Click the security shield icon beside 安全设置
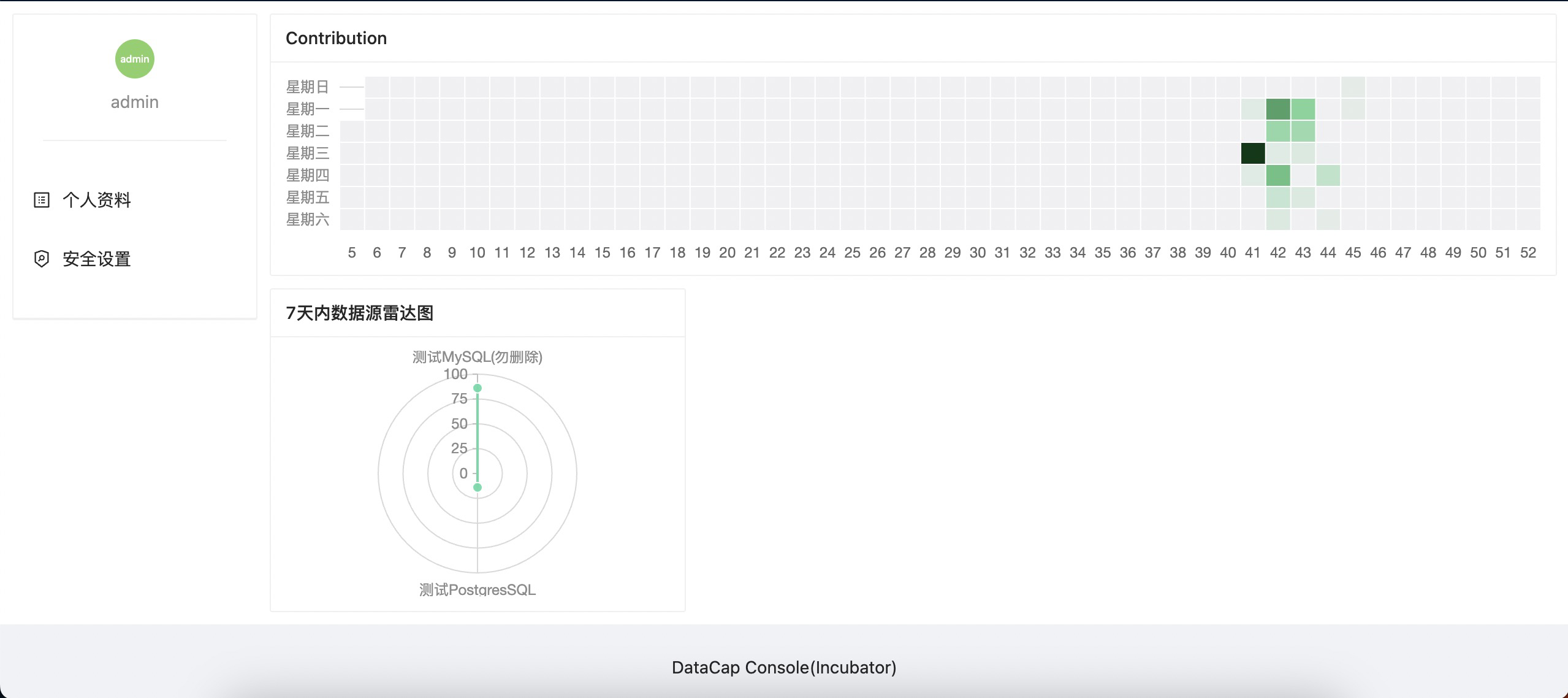This screenshot has width=1568, height=698. coord(41,259)
